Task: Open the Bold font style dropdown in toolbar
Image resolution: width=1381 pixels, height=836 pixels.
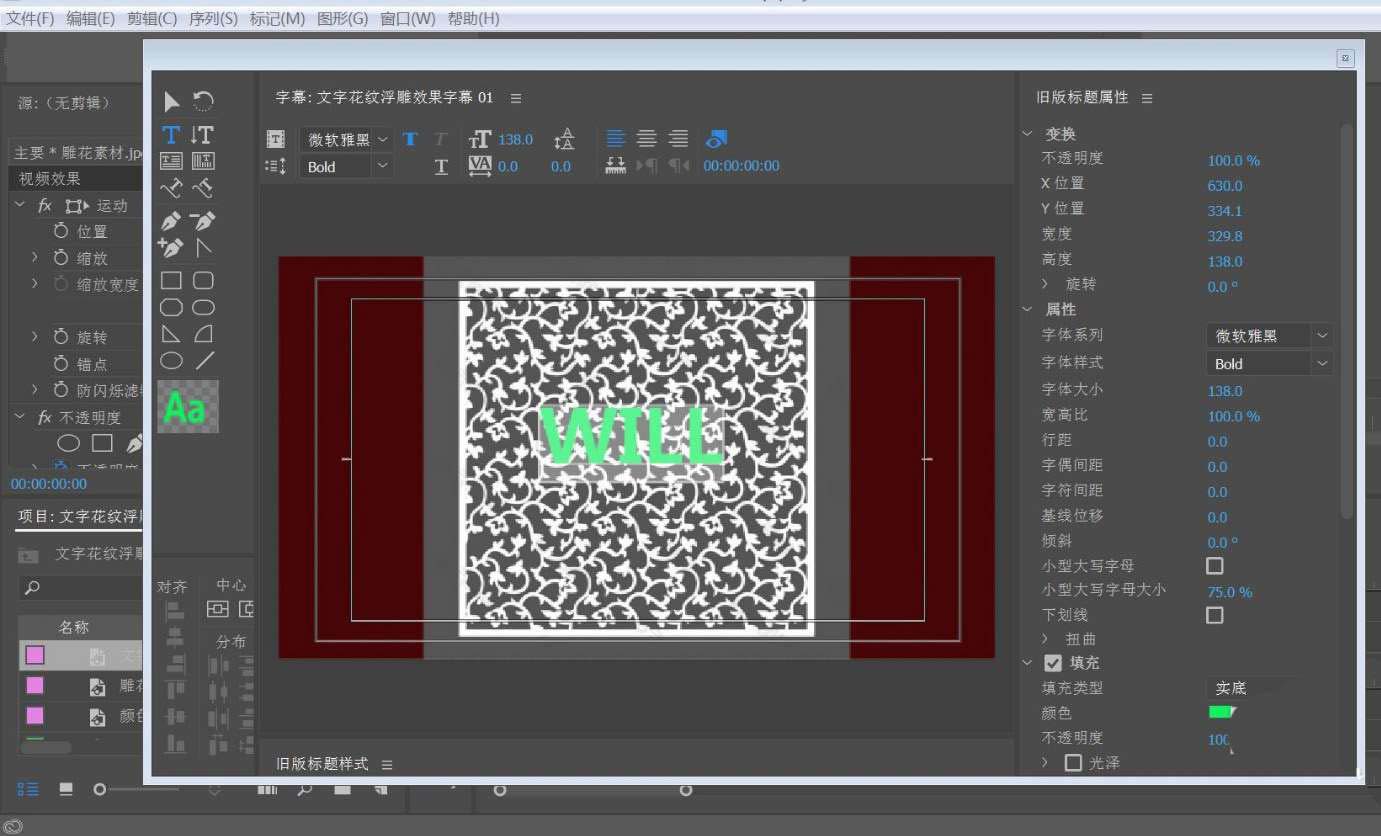Action: (x=381, y=167)
